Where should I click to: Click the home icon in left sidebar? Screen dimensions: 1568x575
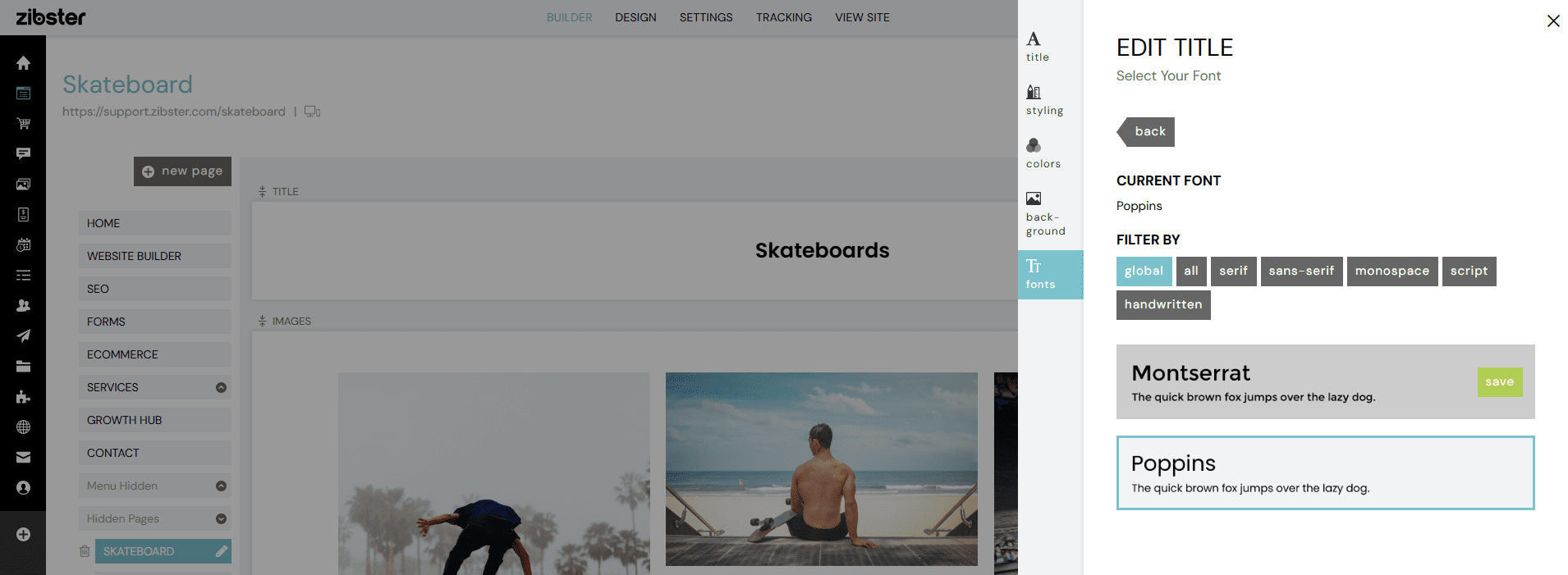23,63
